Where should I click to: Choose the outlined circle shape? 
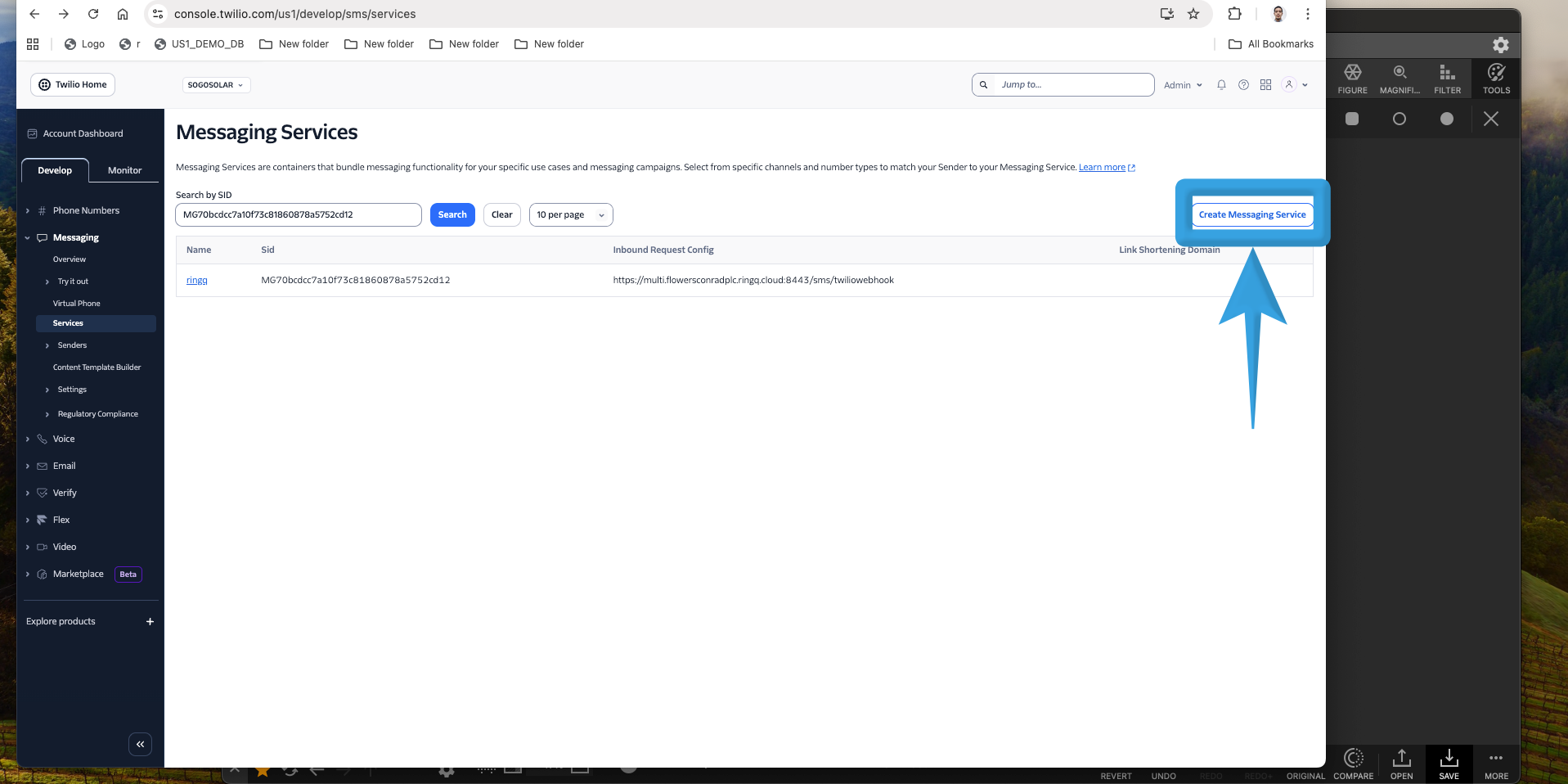pos(1400,119)
